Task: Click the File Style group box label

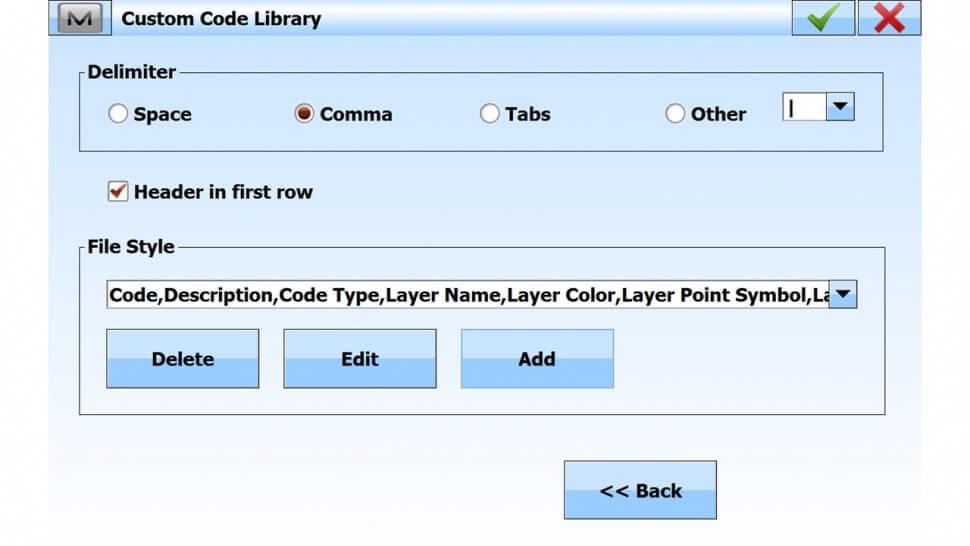Action: [x=131, y=246]
